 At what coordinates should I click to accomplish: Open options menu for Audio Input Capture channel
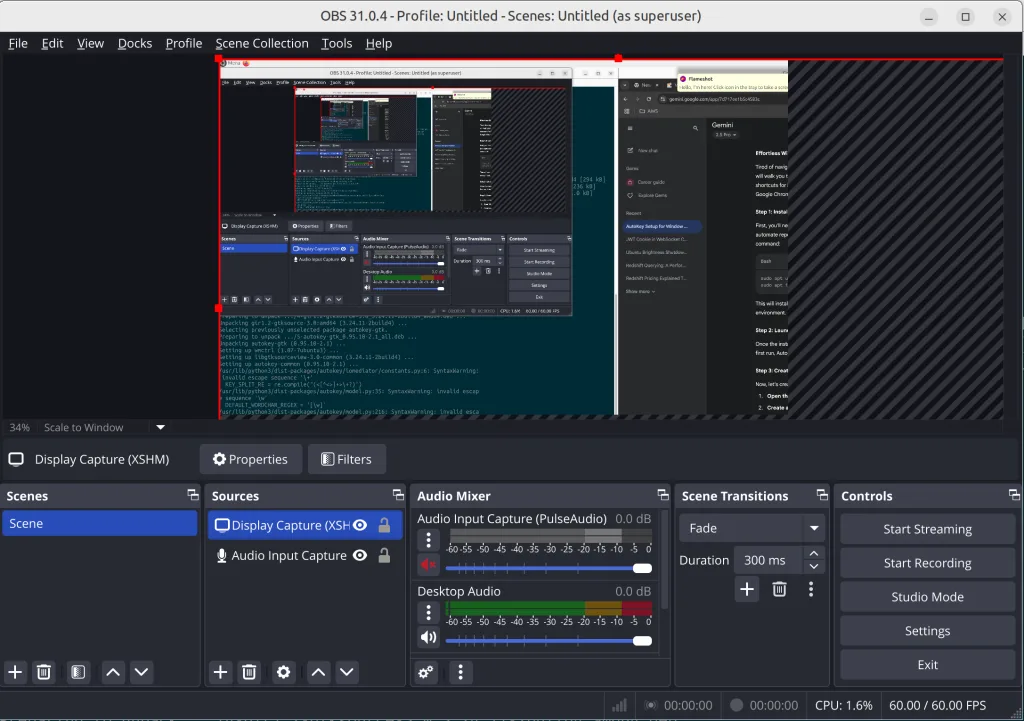pos(428,540)
